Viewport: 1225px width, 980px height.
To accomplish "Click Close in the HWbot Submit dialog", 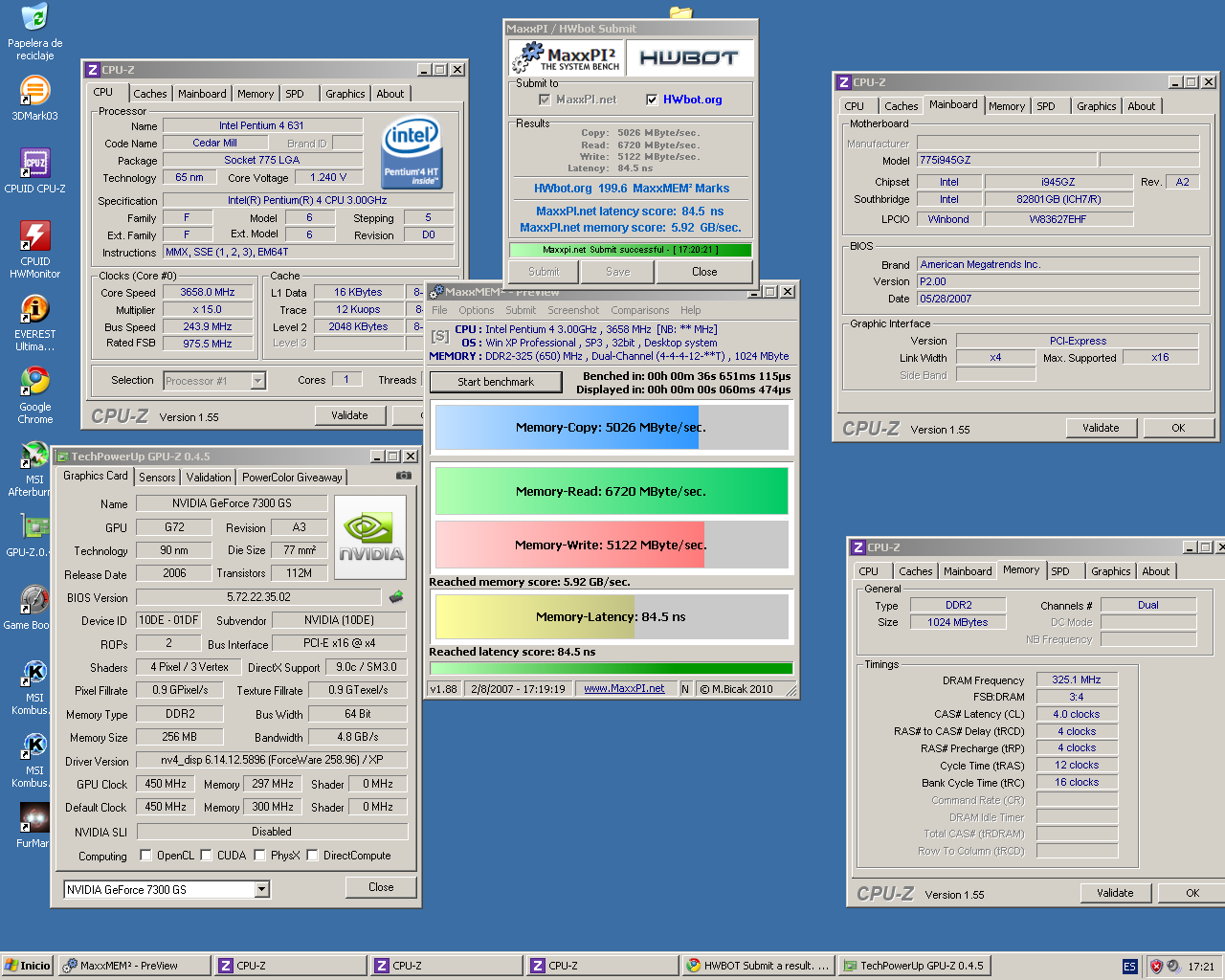I will (704, 272).
